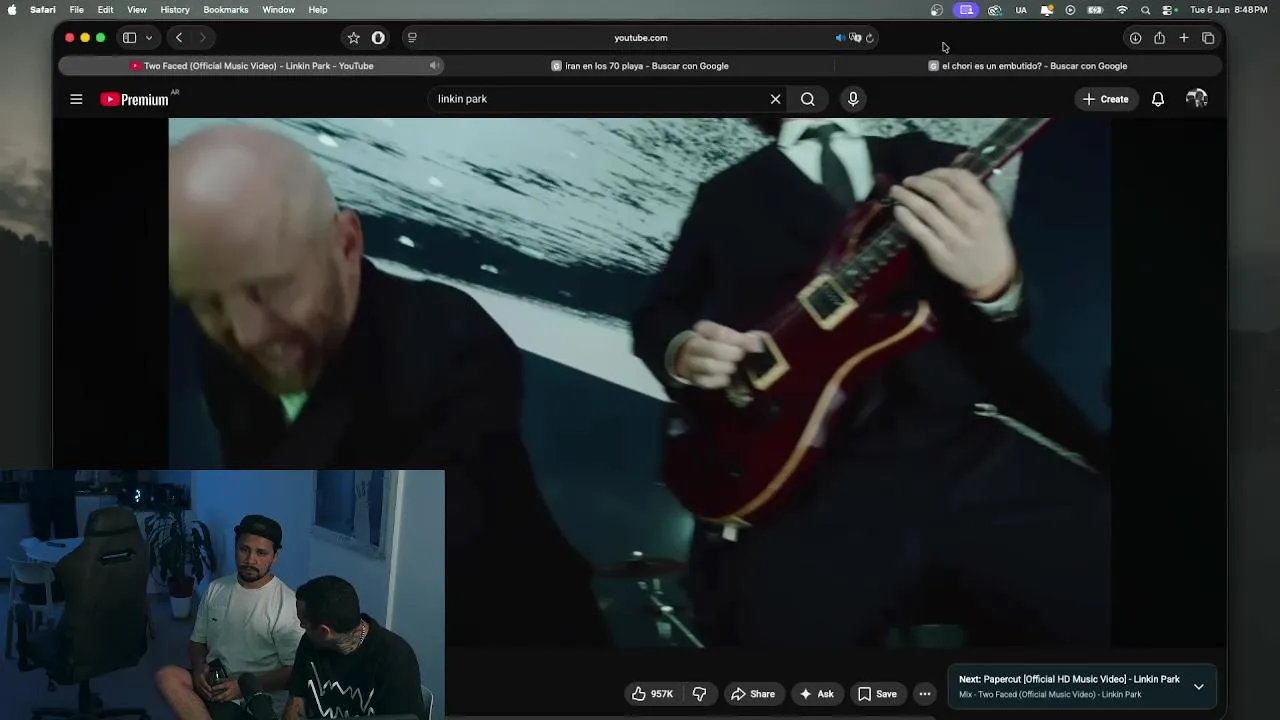Image resolution: width=1280 pixels, height=720 pixels.
Task: Switch to el chori es un embutido tab
Action: 1028,66
